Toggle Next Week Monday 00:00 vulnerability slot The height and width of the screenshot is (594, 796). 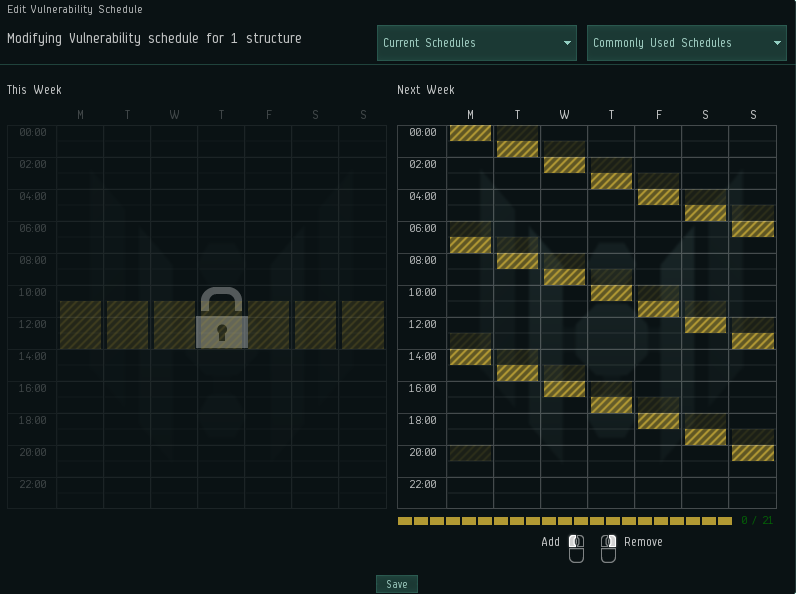click(470, 133)
